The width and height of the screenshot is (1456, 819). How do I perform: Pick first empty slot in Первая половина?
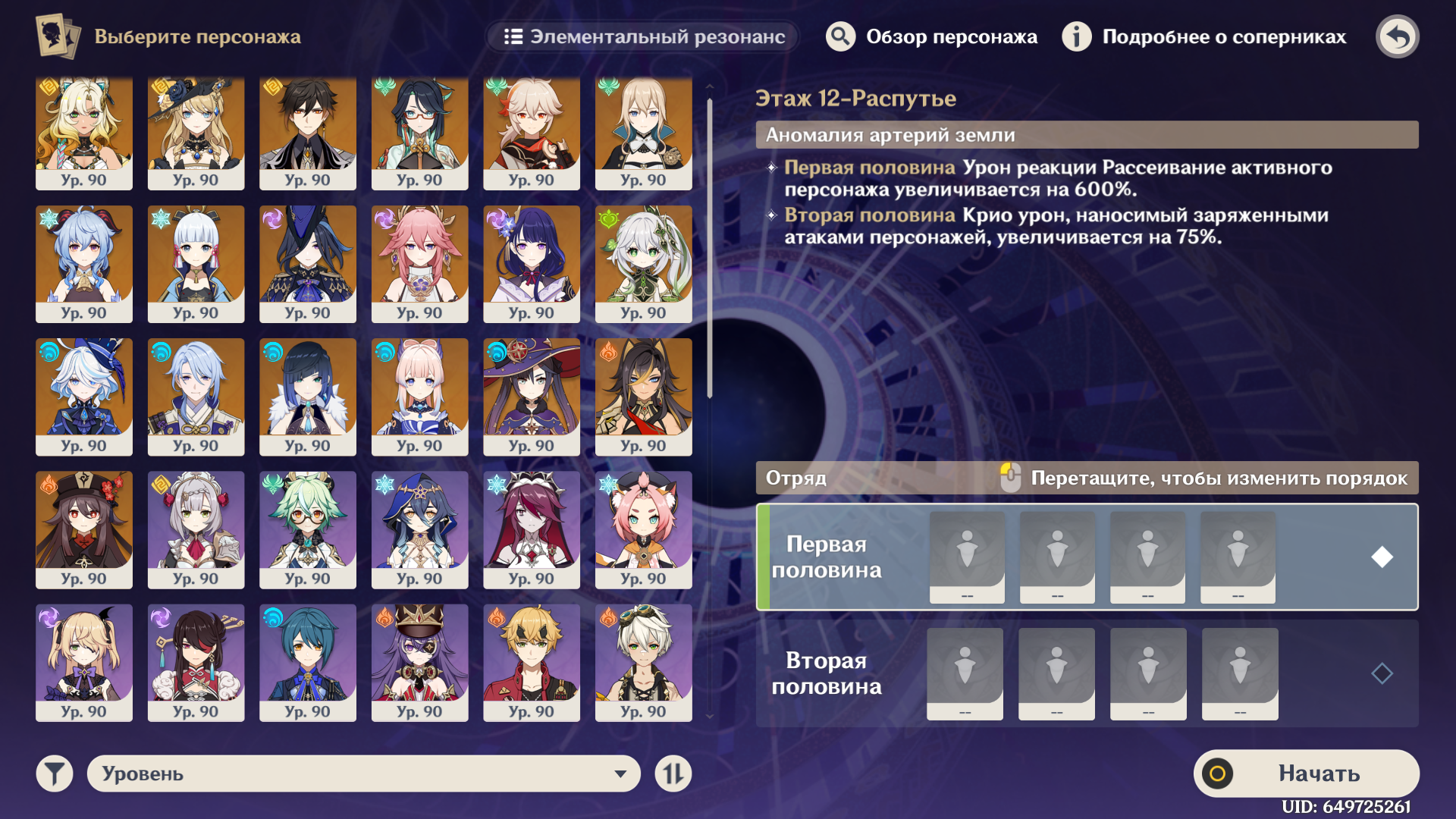pyautogui.click(x=967, y=557)
